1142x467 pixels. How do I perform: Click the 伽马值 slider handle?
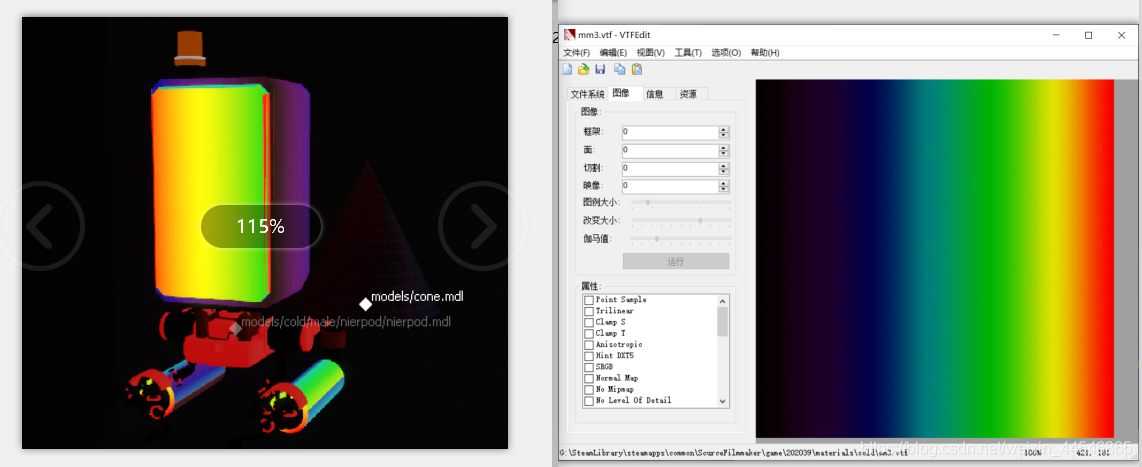coord(657,238)
